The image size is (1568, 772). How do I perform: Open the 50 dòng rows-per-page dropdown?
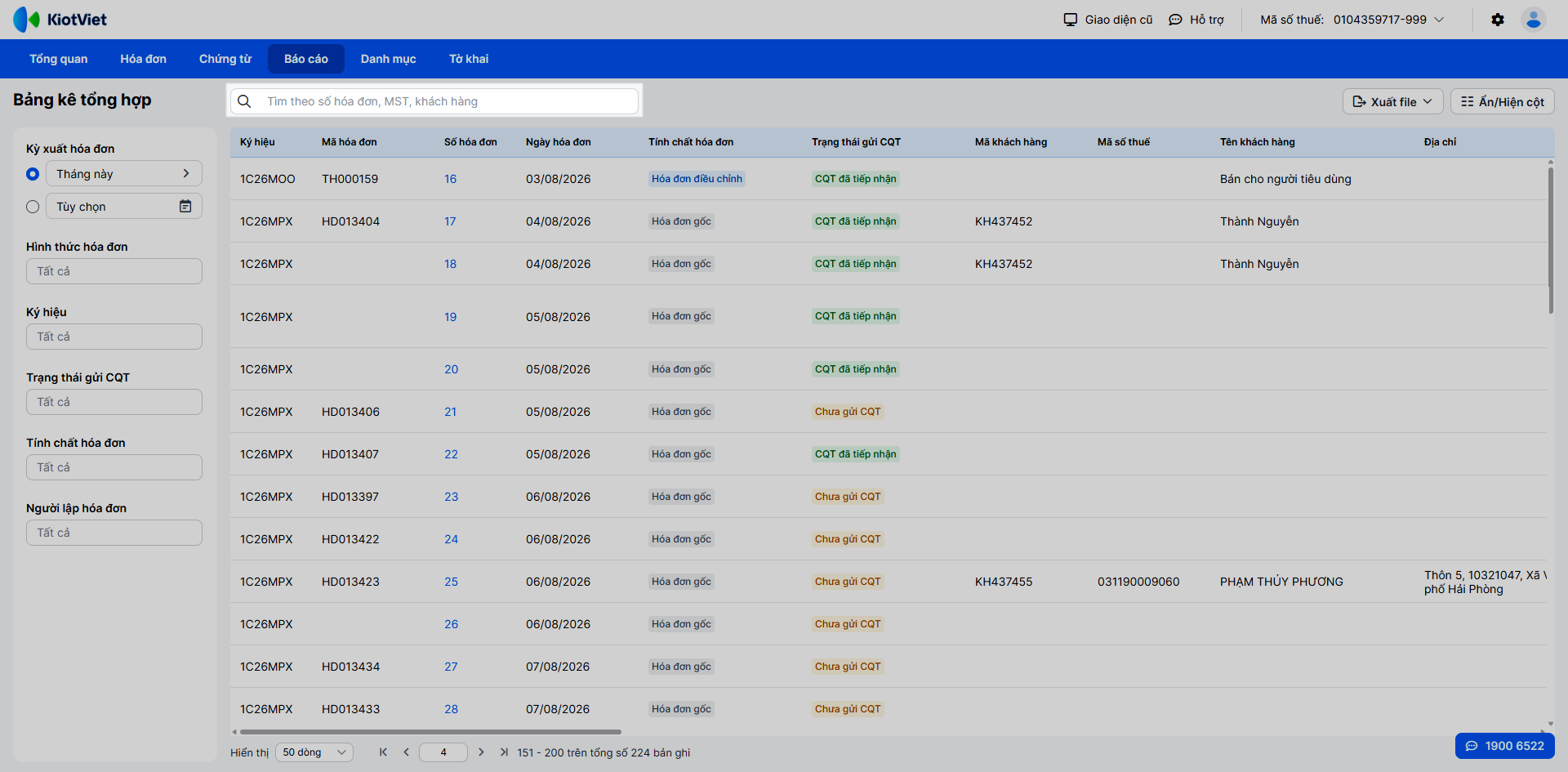[x=314, y=752]
